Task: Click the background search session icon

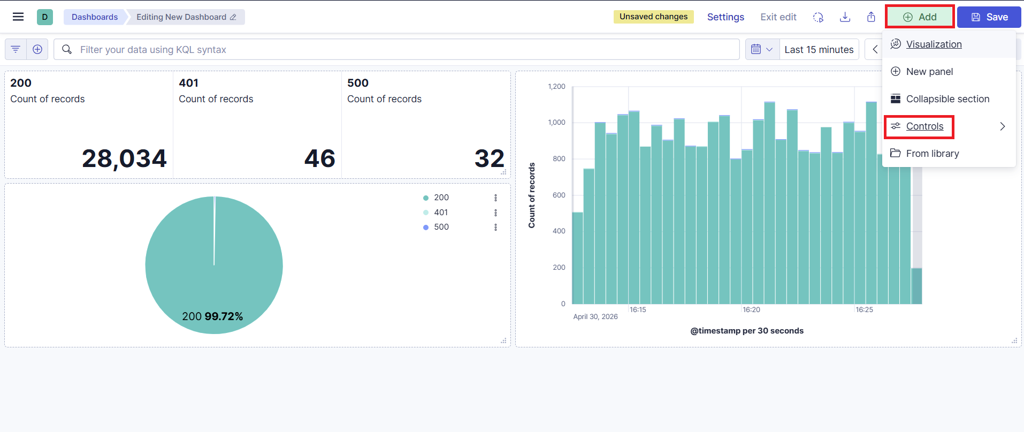Action: coord(818,17)
